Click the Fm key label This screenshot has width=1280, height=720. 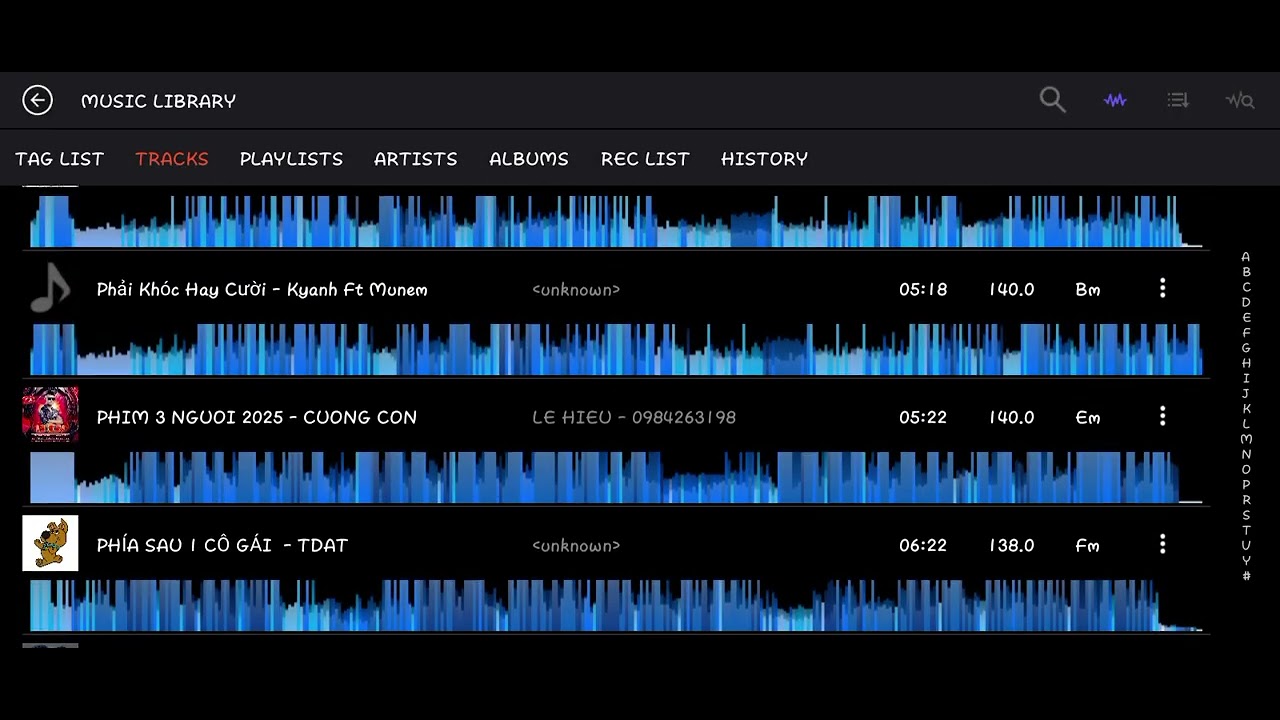tap(1088, 545)
